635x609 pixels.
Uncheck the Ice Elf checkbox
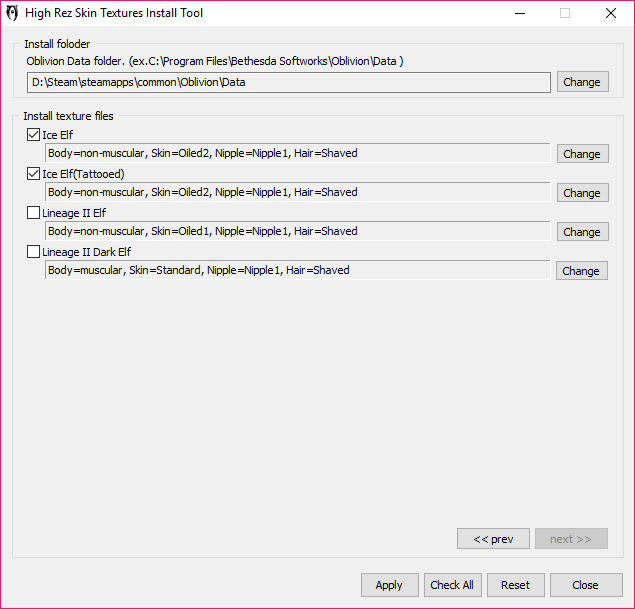34,135
